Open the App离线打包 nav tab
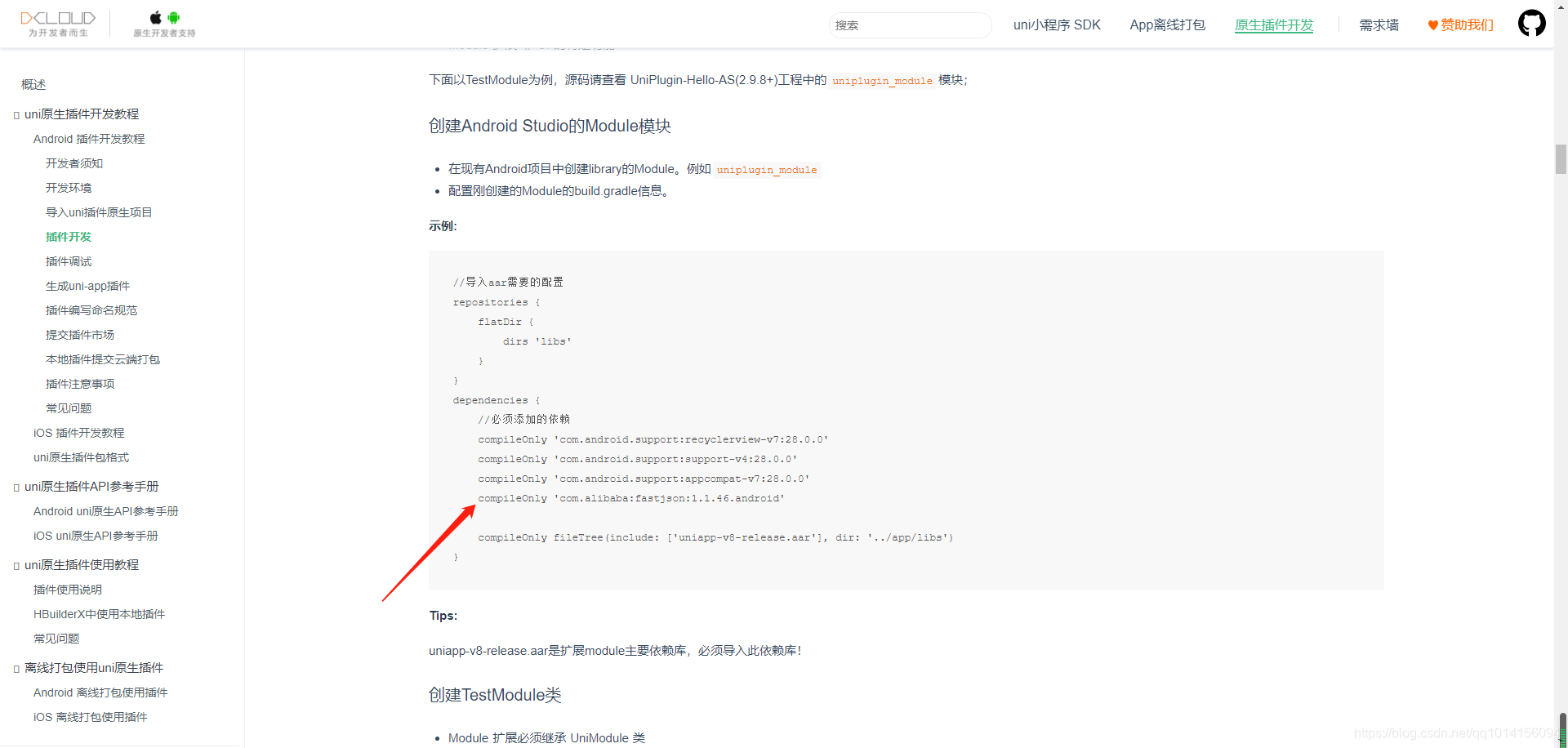 (1167, 25)
